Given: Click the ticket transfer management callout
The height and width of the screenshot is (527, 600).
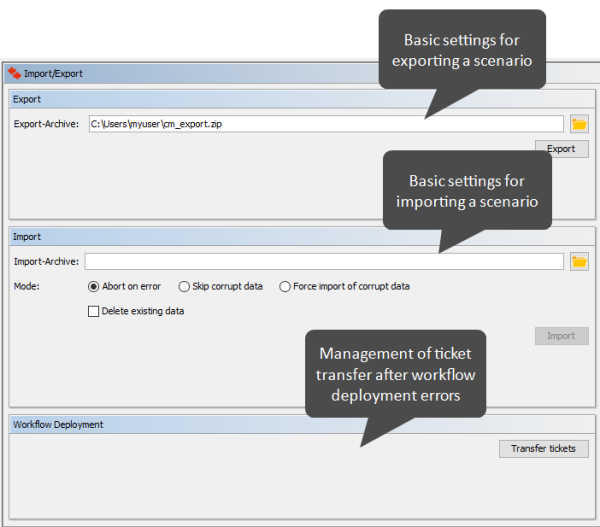Looking at the screenshot, I should click(396, 375).
